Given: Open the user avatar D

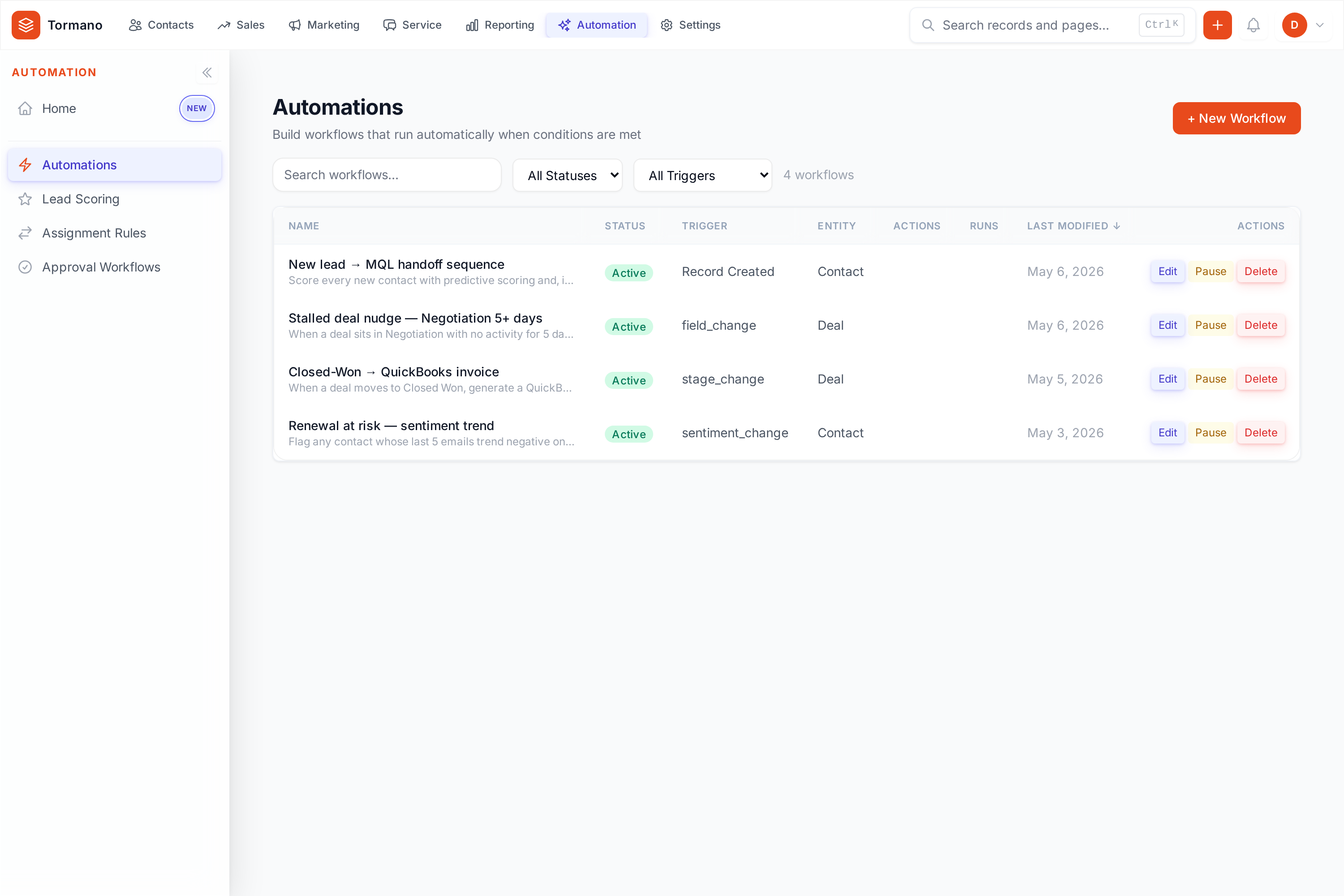Looking at the screenshot, I should pos(1294,25).
